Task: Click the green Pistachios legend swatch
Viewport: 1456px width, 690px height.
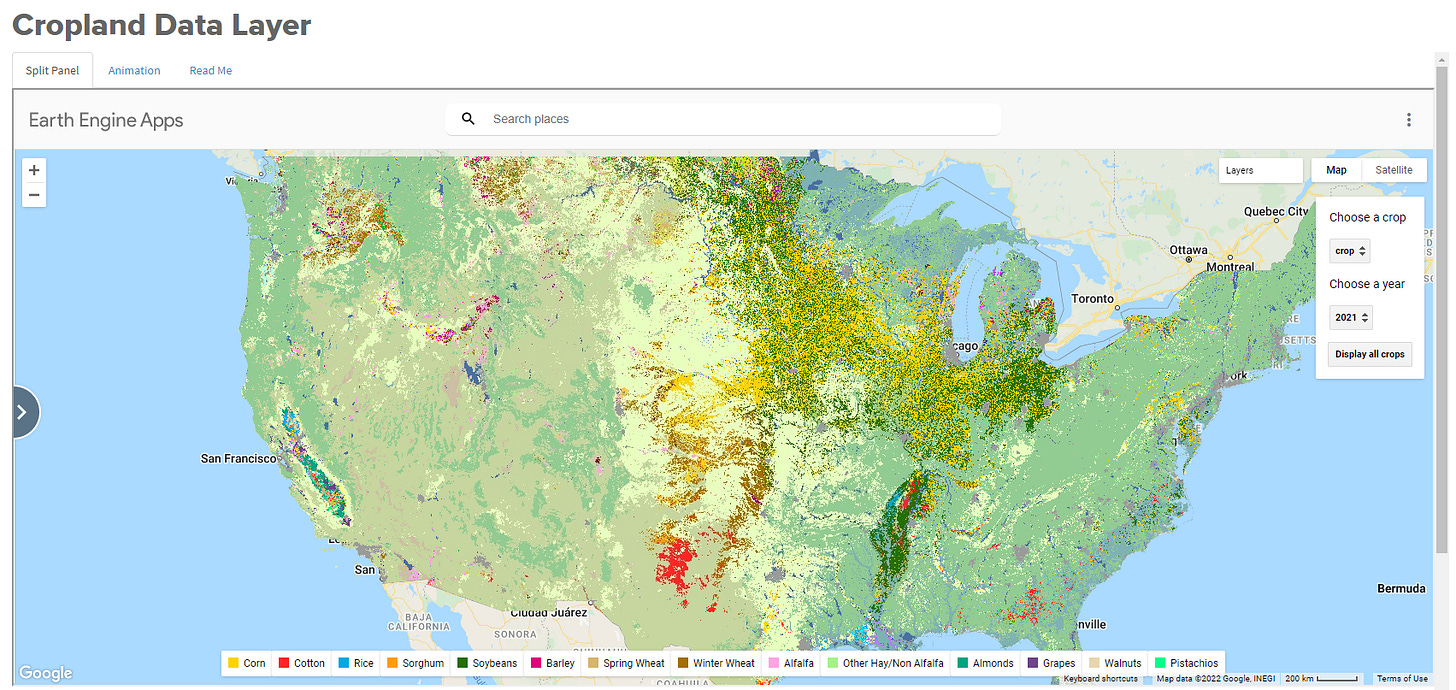Action: click(1159, 663)
